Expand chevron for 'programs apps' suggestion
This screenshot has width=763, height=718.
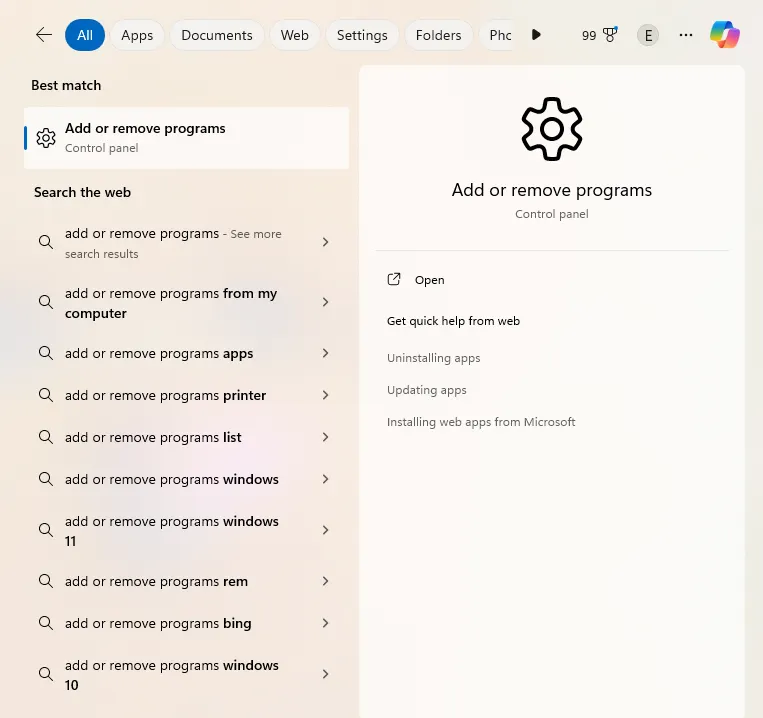click(x=326, y=353)
